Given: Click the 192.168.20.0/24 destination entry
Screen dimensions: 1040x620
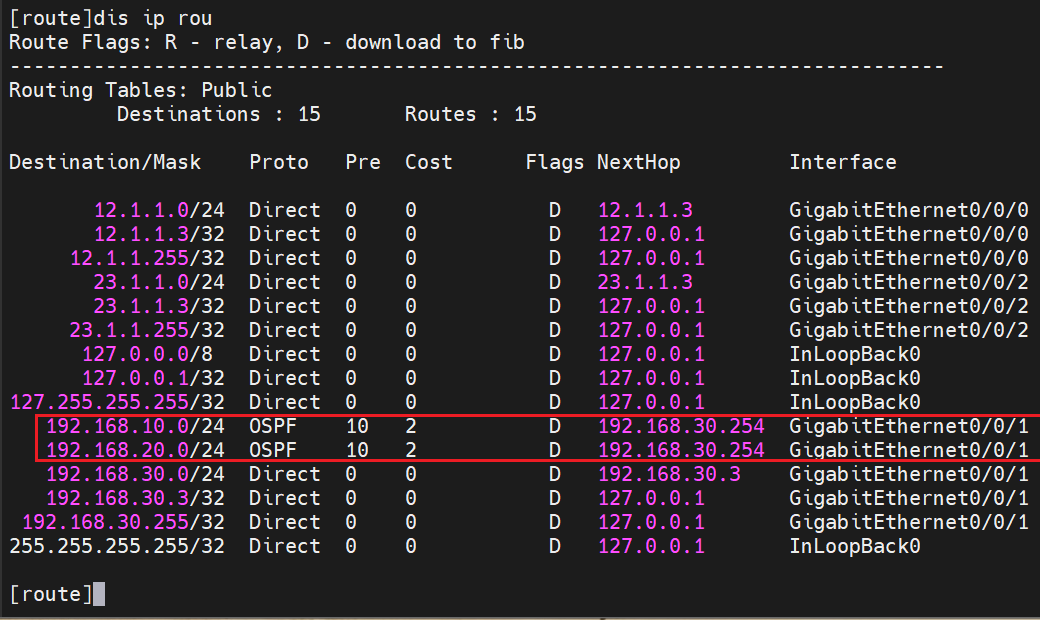Looking at the screenshot, I should pyautogui.click(x=135, y=450).
